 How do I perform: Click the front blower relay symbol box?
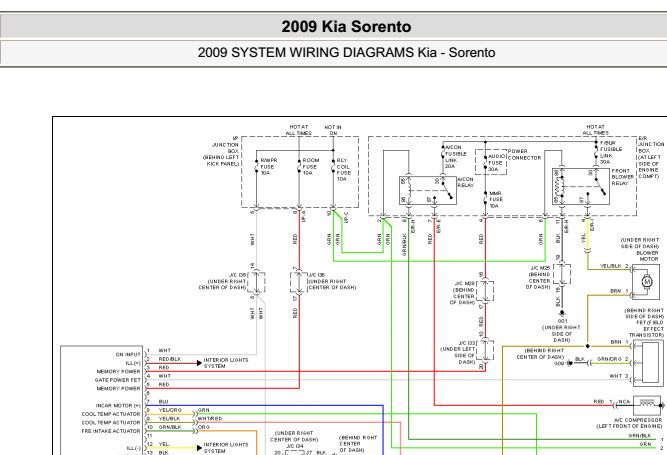pyautogui.click(x=581, y=186)
